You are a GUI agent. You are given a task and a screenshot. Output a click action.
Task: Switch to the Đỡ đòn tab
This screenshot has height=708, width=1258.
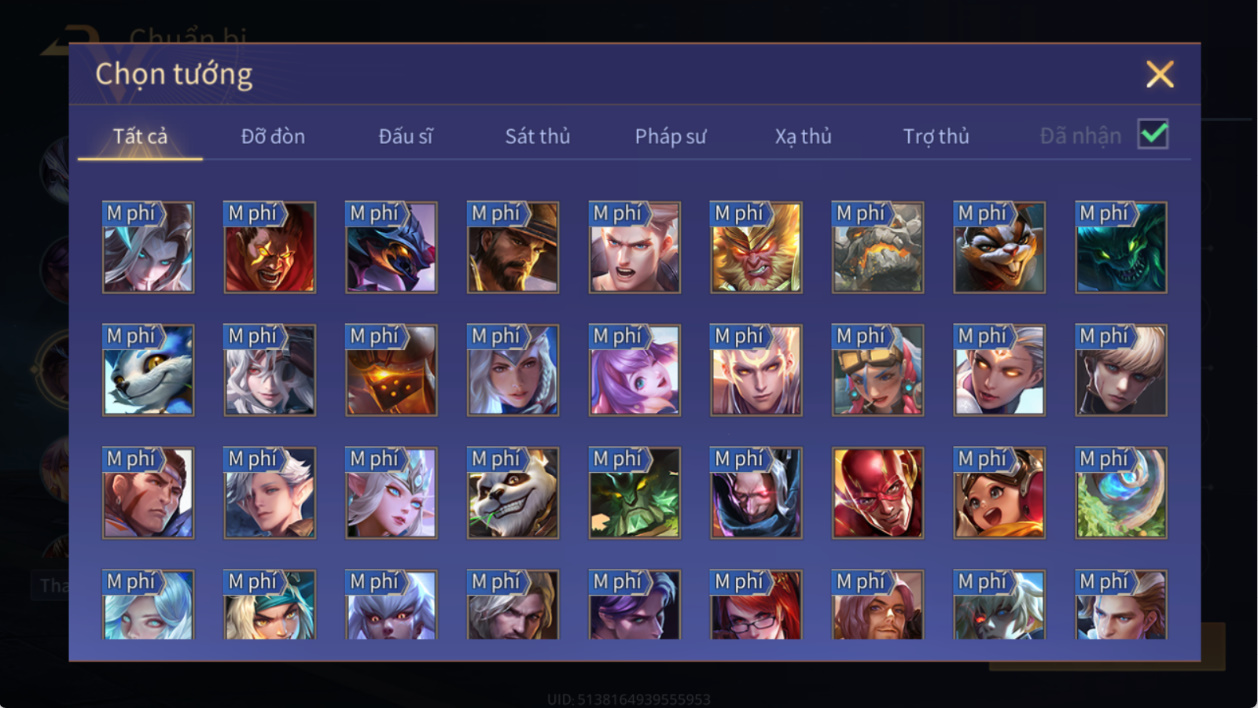273,136
